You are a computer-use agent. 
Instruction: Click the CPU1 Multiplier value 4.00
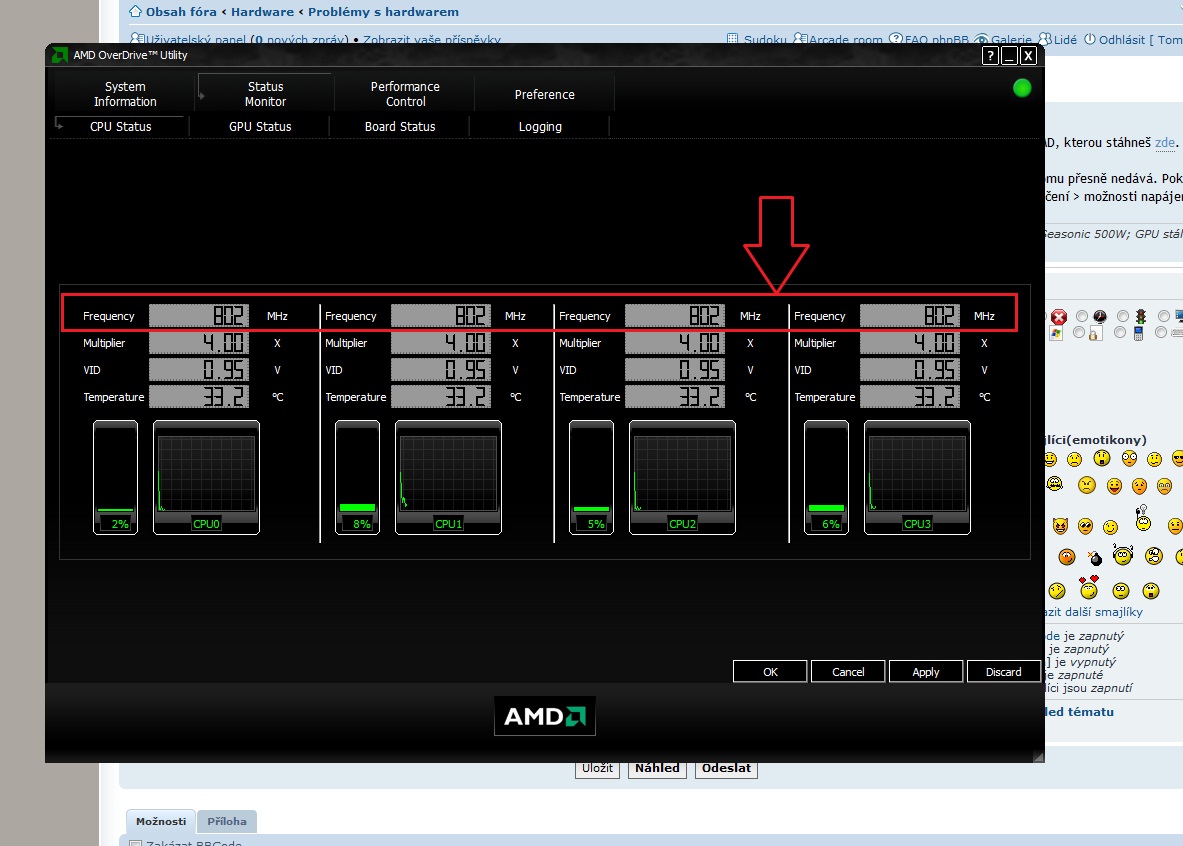[441, 343]
